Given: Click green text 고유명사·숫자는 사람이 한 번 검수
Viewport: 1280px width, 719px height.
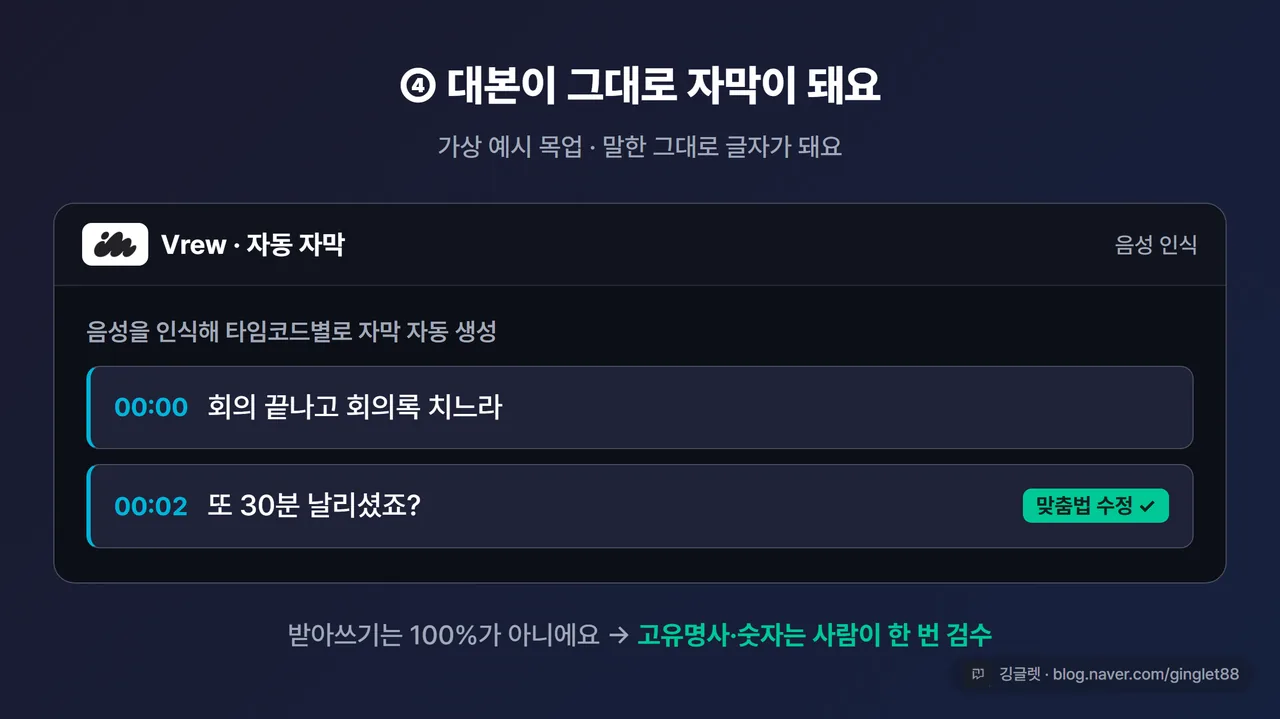Looking at the screenshot, I should pyautogui.click(x=815, y=635).
